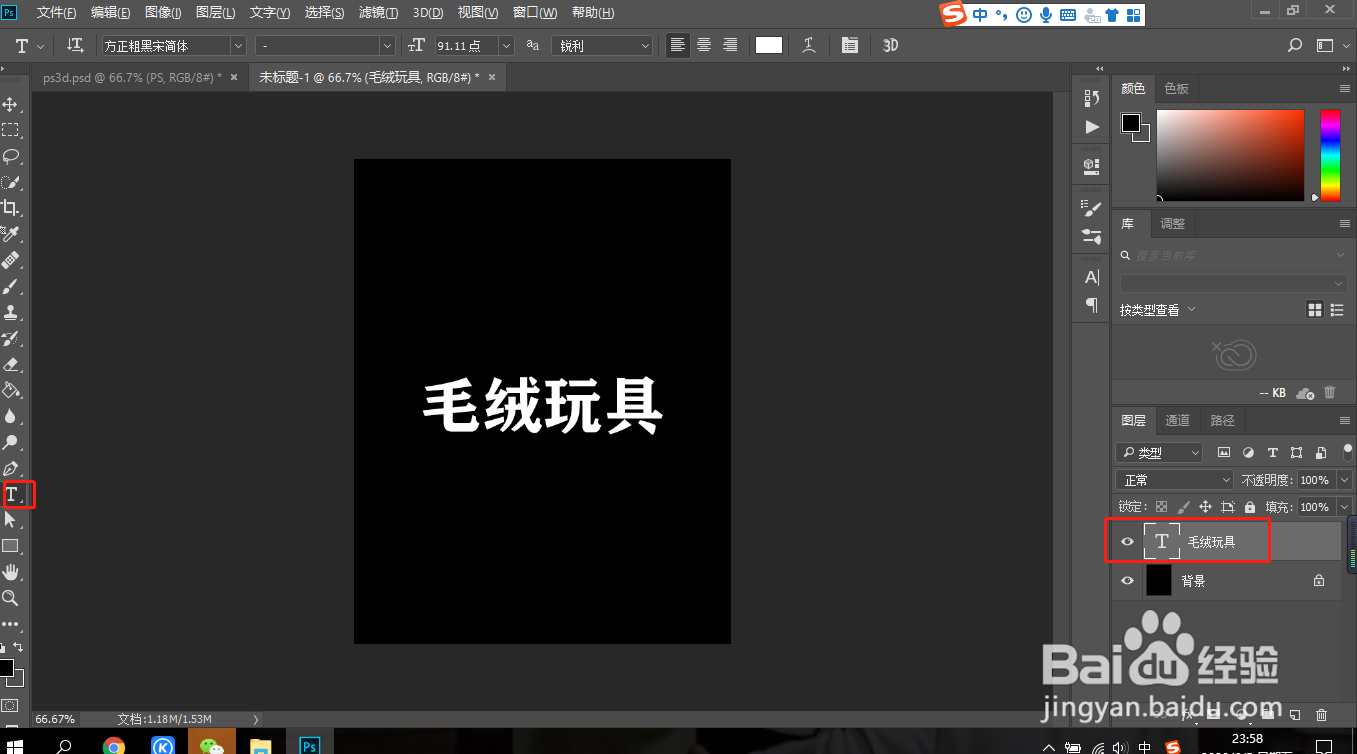Select the Hand tool
The image size is (1357, 754).
click(12, 572)
